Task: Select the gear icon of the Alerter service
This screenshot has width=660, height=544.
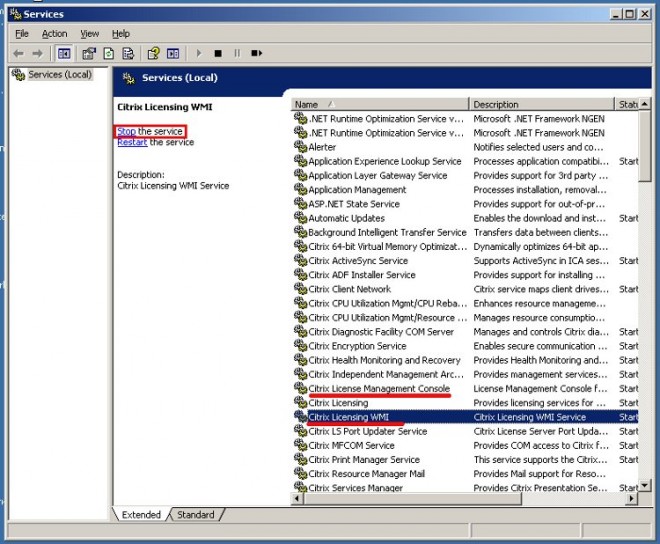Action: 301,146
